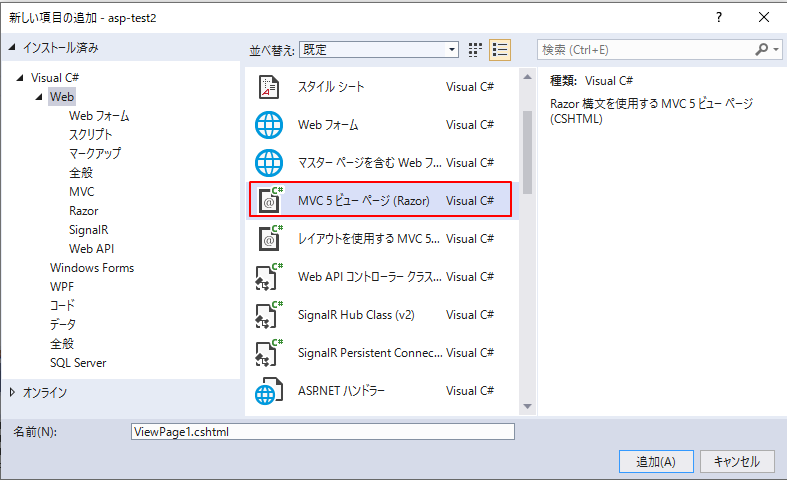
Task: Select SignalR in the category tree
Action: tap(88, 230)
